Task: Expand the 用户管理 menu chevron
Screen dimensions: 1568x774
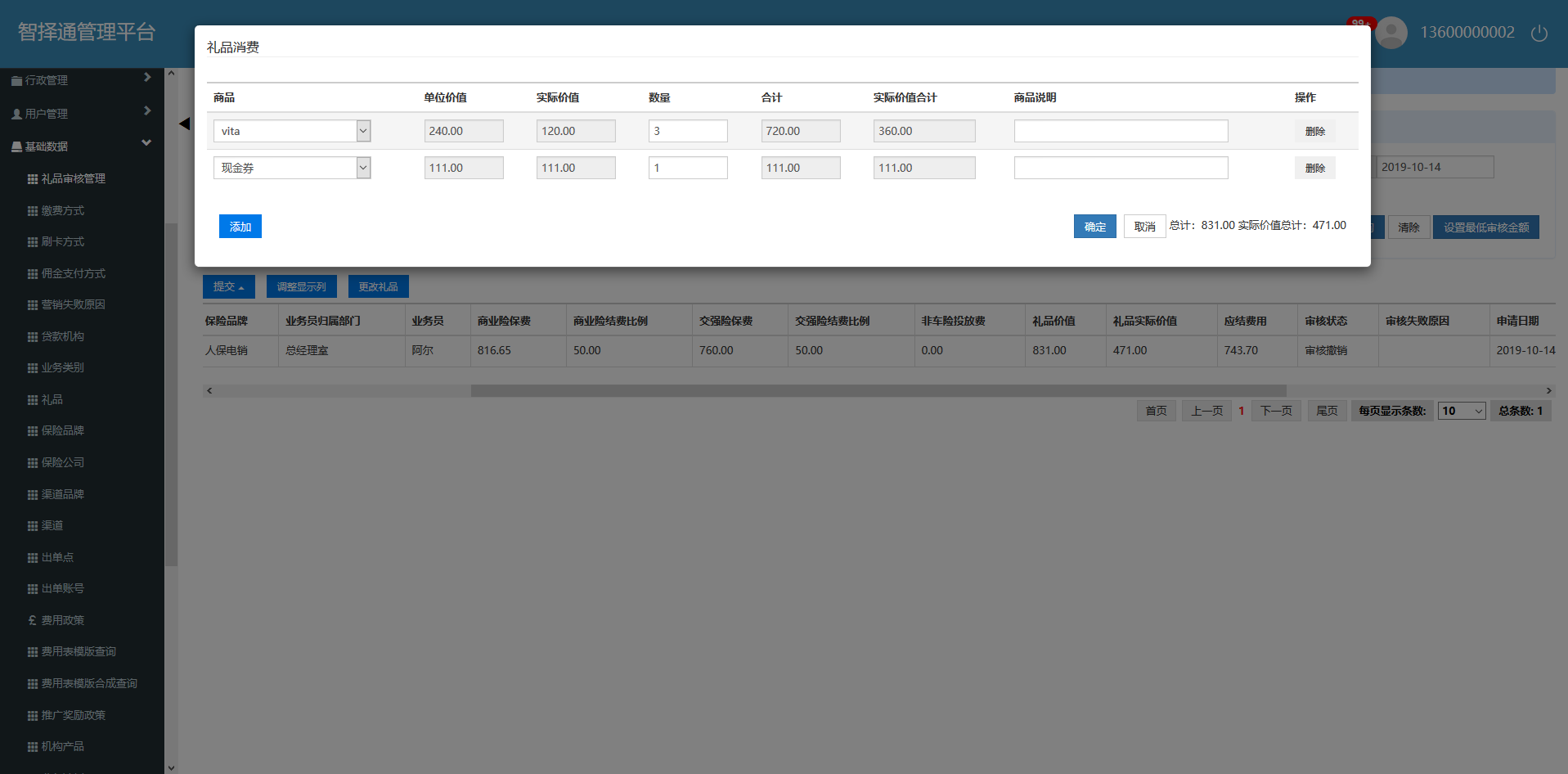Action: pos(147,111)
